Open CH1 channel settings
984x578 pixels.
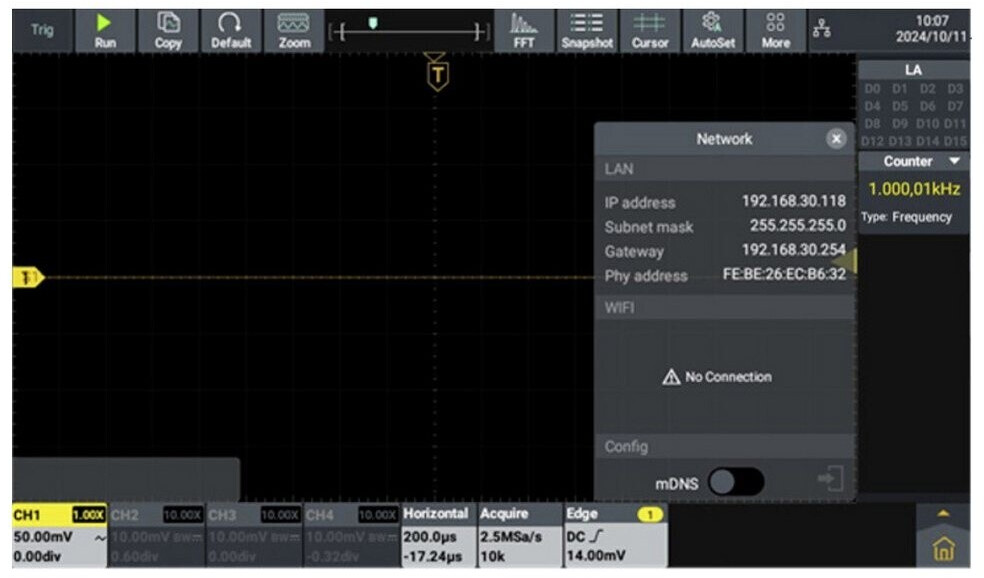60,535
